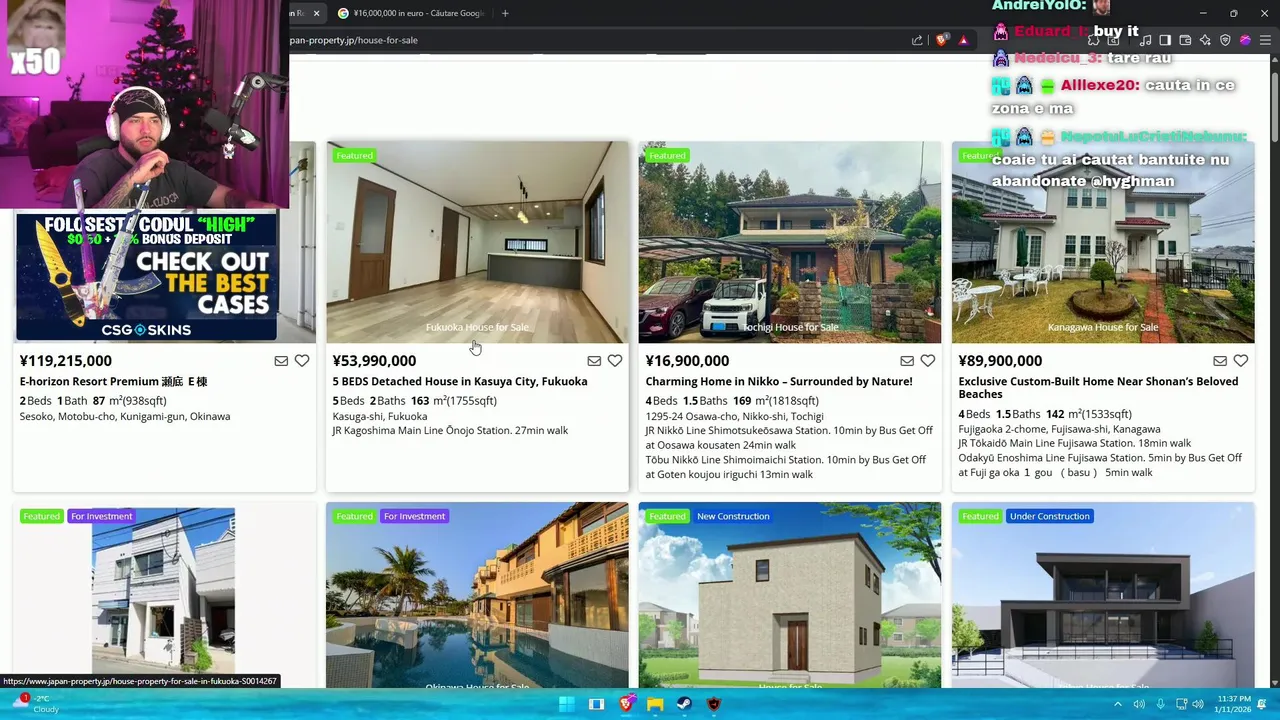Open File Explorer from taskbar
Image resolution: width=1280 pixels, height=720 pixels.
[655, 704]
